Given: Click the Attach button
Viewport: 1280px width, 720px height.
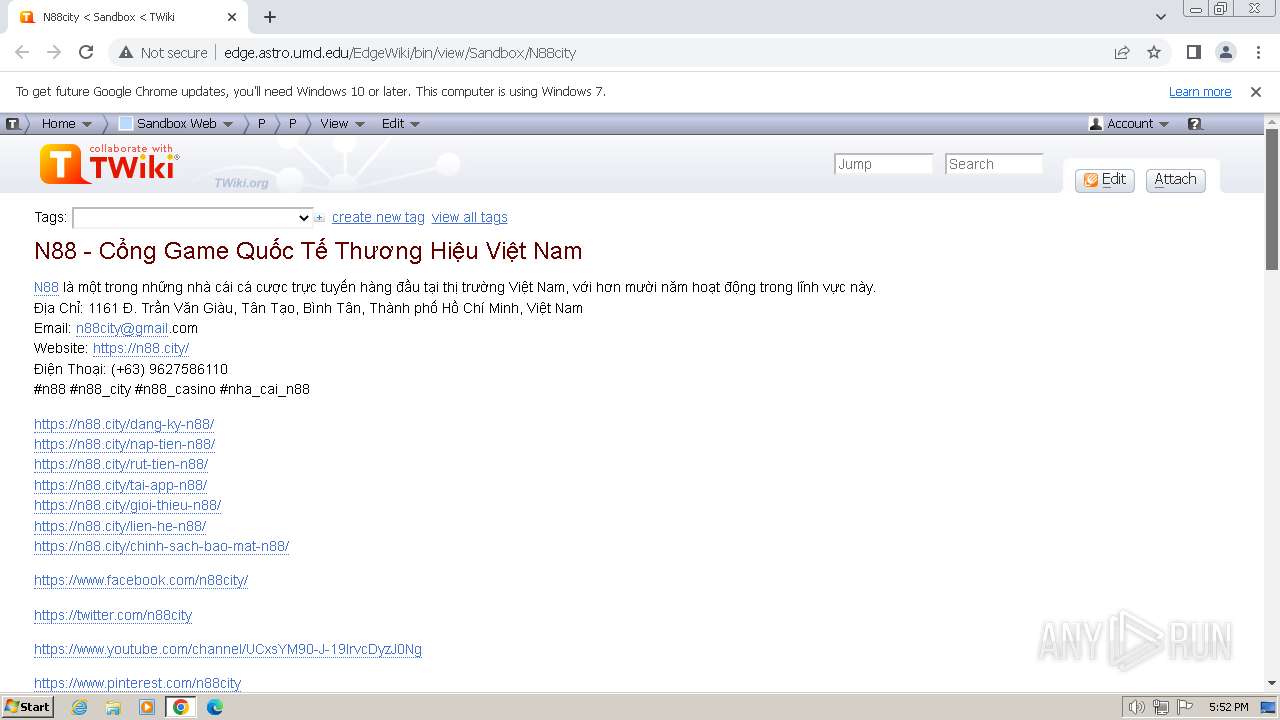Looking at the screenshot, I should pyautogui.click(x=1175, y=180).
